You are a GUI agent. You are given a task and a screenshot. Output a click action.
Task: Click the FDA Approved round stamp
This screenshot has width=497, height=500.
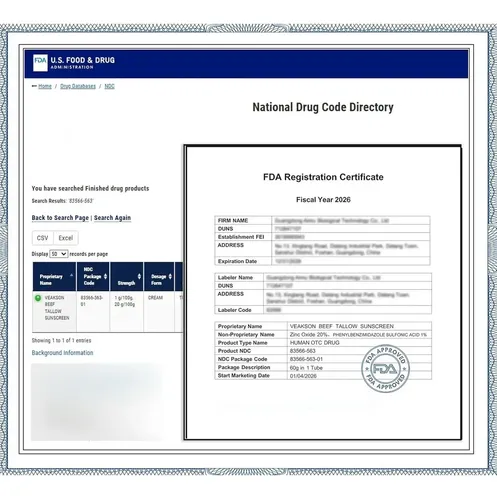385,368
